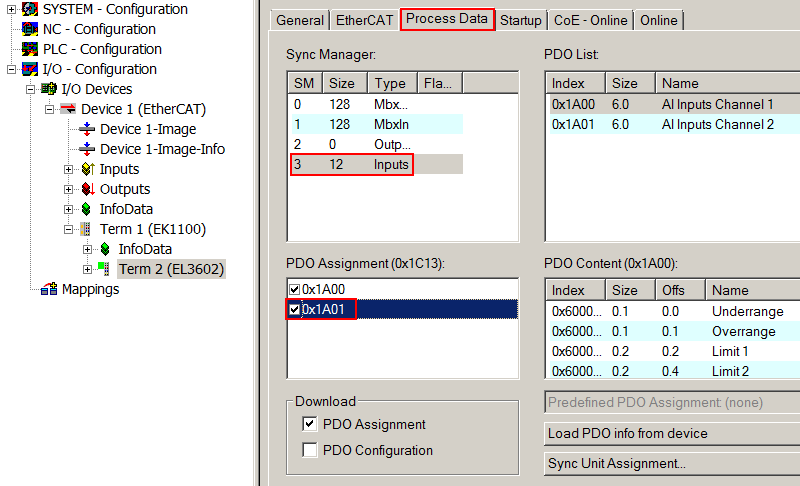The height and width of the screenshot is (486, 800).
Task: Select Device 1-Image-Info in the tree
Action: coord(162,149)
